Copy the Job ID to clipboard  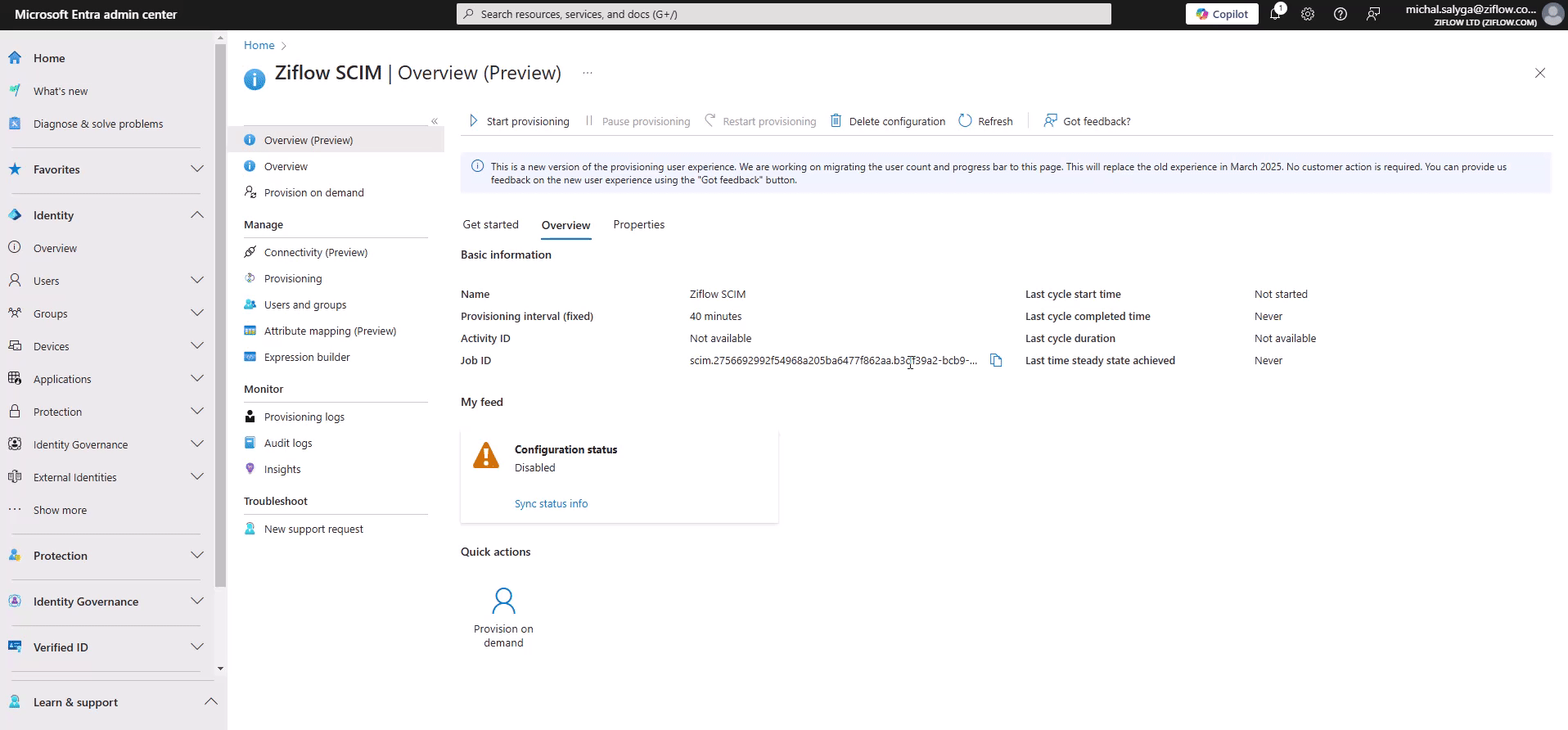(996, 361)
